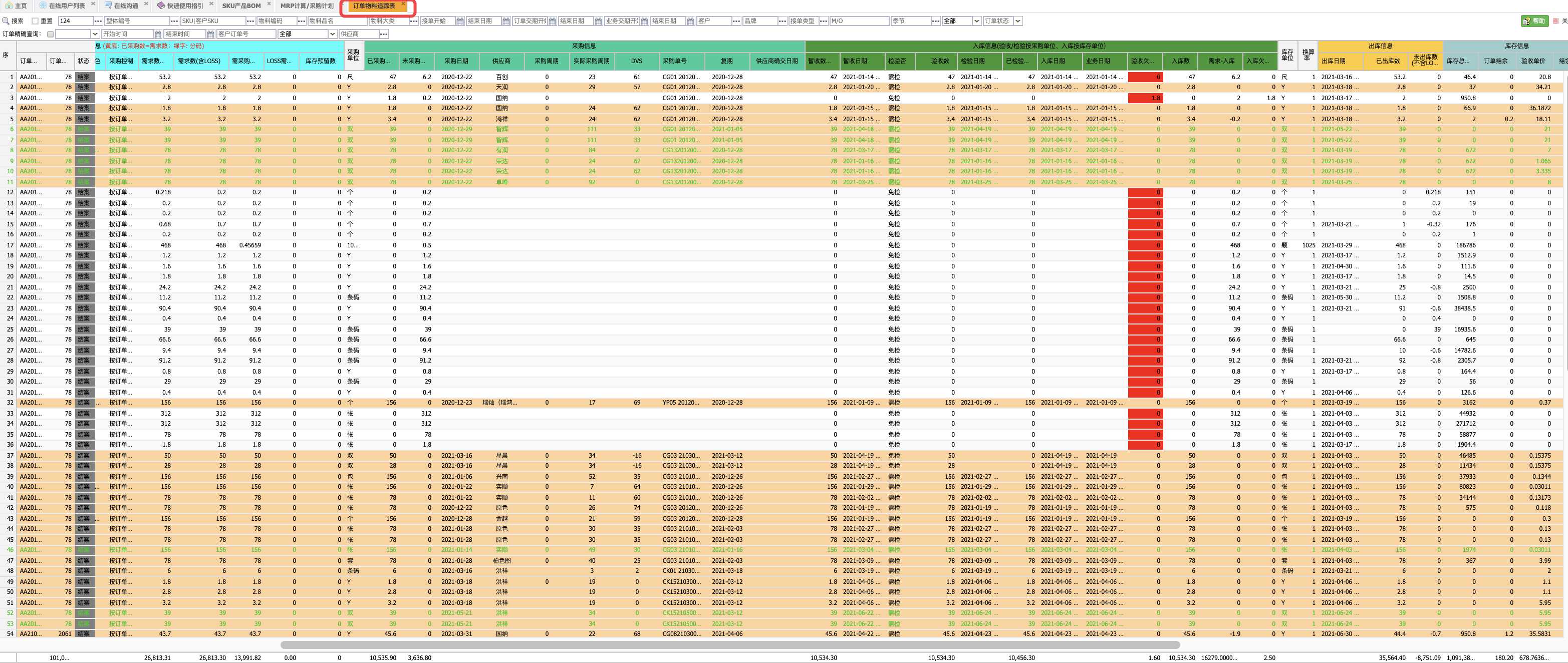Click lookup dots beside SKU|客户SKU field

tap(251, 21)
